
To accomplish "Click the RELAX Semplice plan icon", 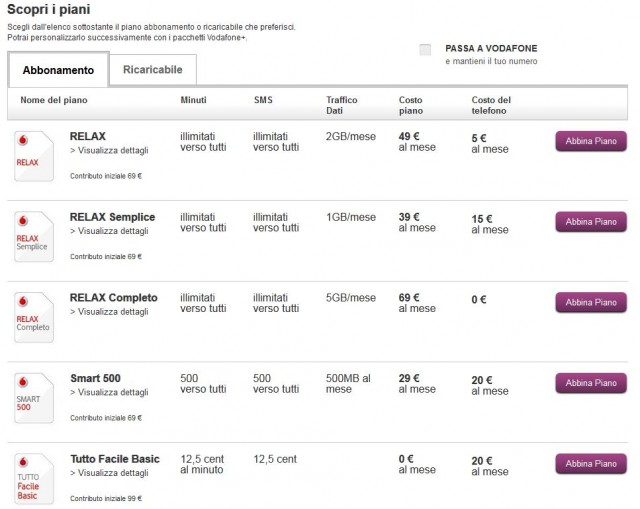I will click(33, 238).
